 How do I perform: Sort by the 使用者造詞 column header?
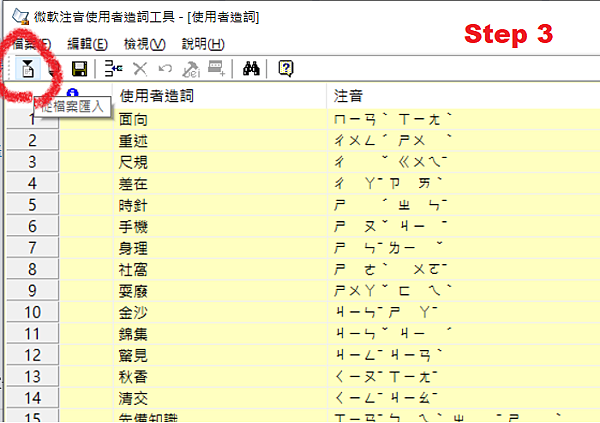[x=220, y=96]
